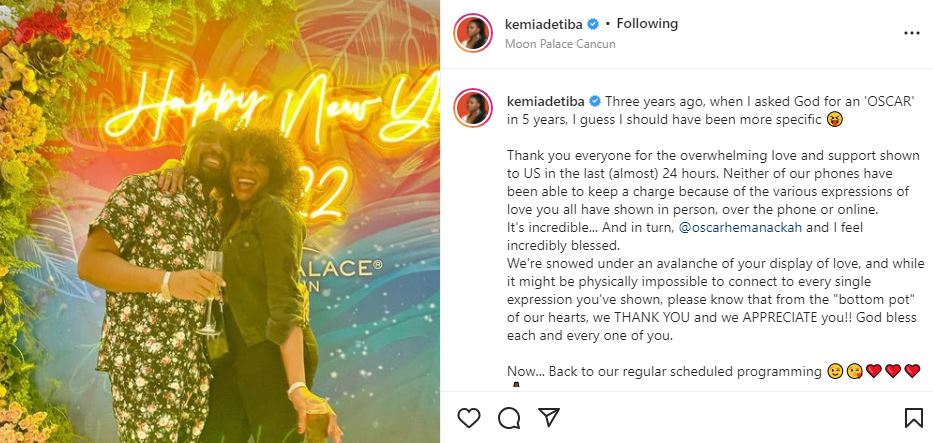The height and width of the screenshot is (443, 933).
Task: Like the post with the heart icon
Action: point(469,417)
